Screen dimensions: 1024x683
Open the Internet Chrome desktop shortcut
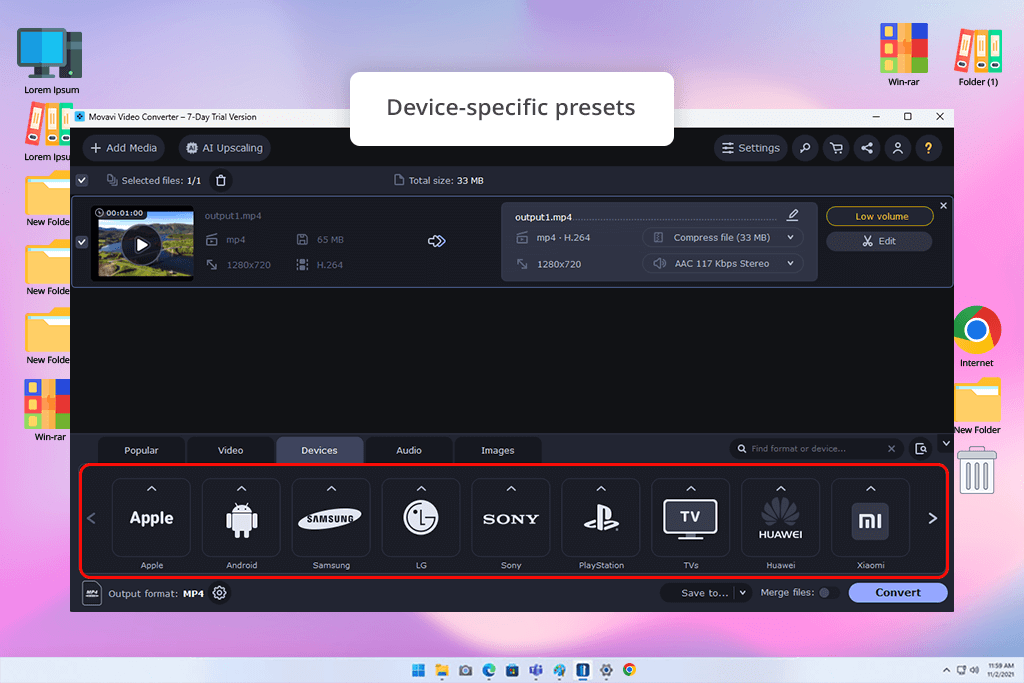(x=976, y=336)
